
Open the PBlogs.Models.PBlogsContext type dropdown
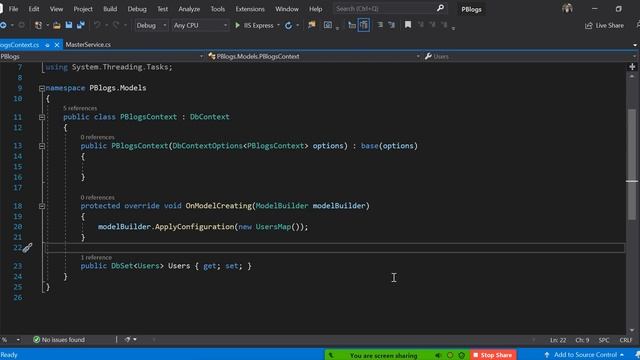click(x=314, y=56)
